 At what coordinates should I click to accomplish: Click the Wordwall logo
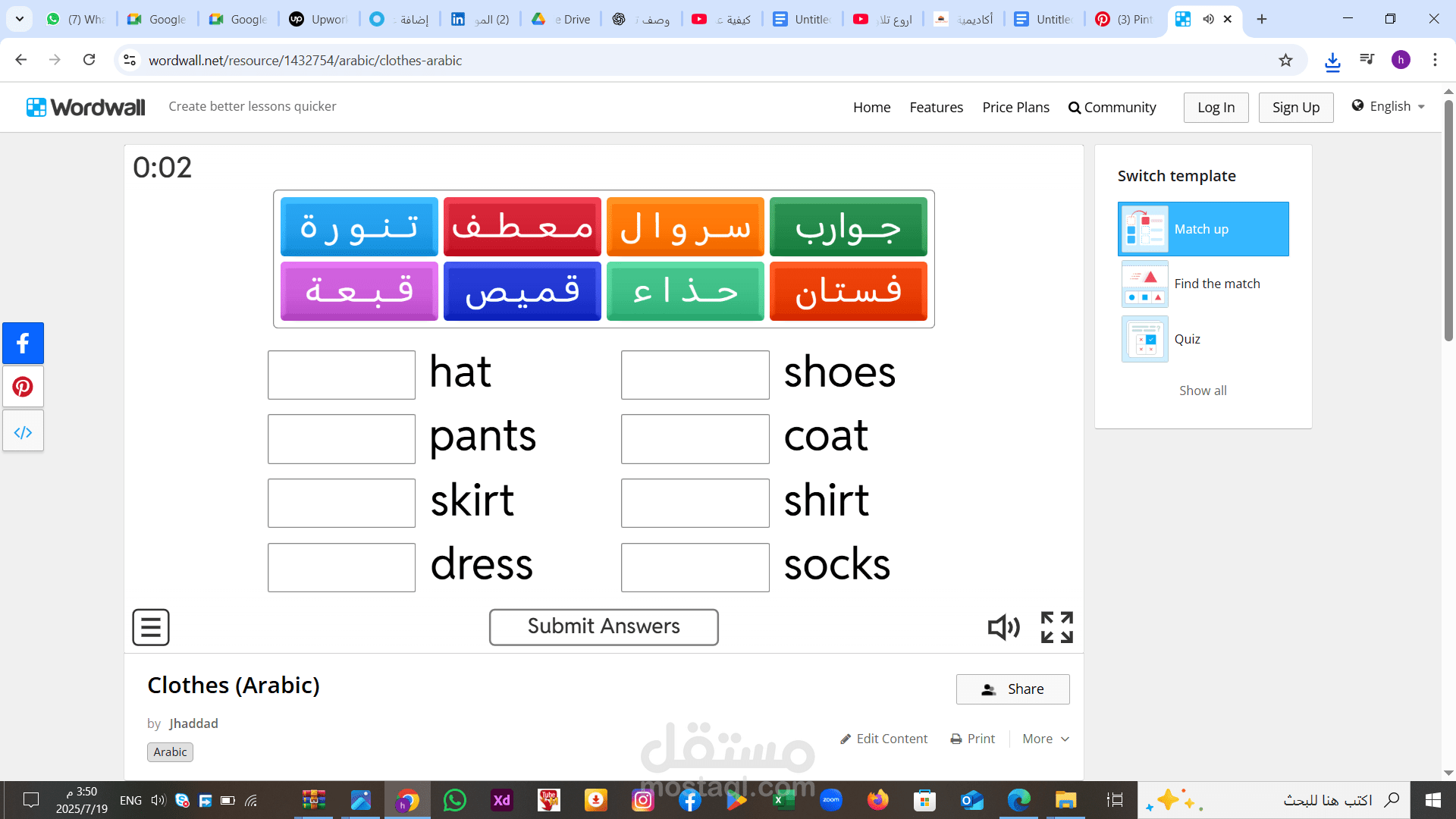86,107
